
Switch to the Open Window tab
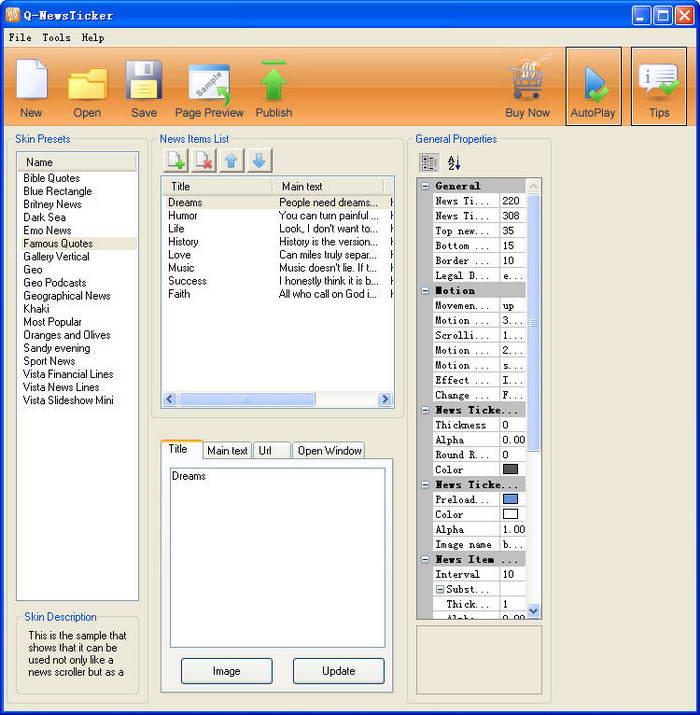click(x=329, y=451)
